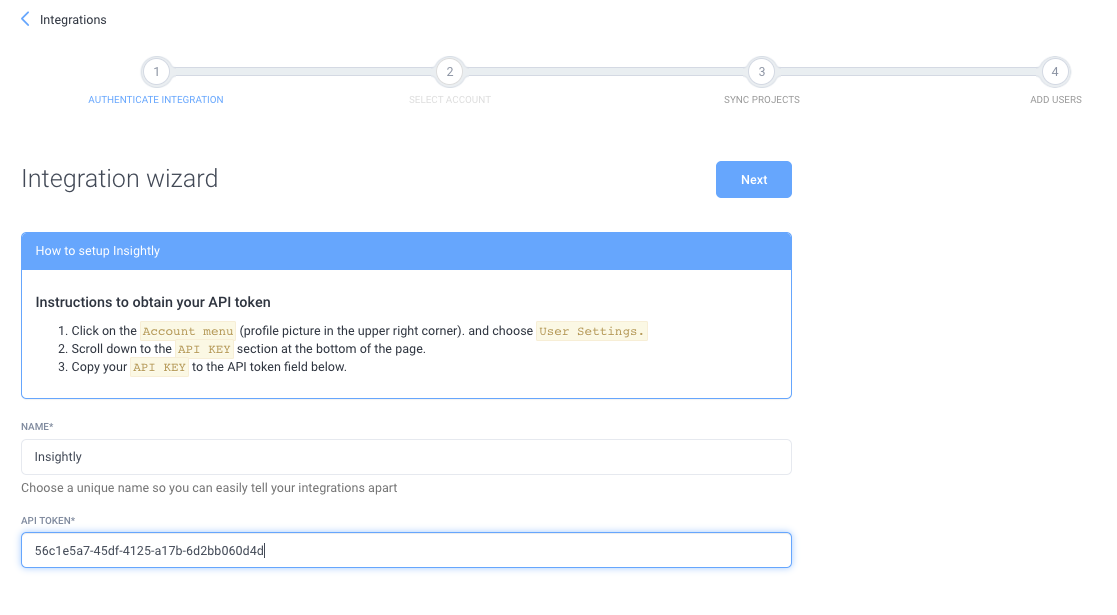This screenshot has width=1117, height=615.
Task: Focus the API Token input field
Action: click(406, 550)
